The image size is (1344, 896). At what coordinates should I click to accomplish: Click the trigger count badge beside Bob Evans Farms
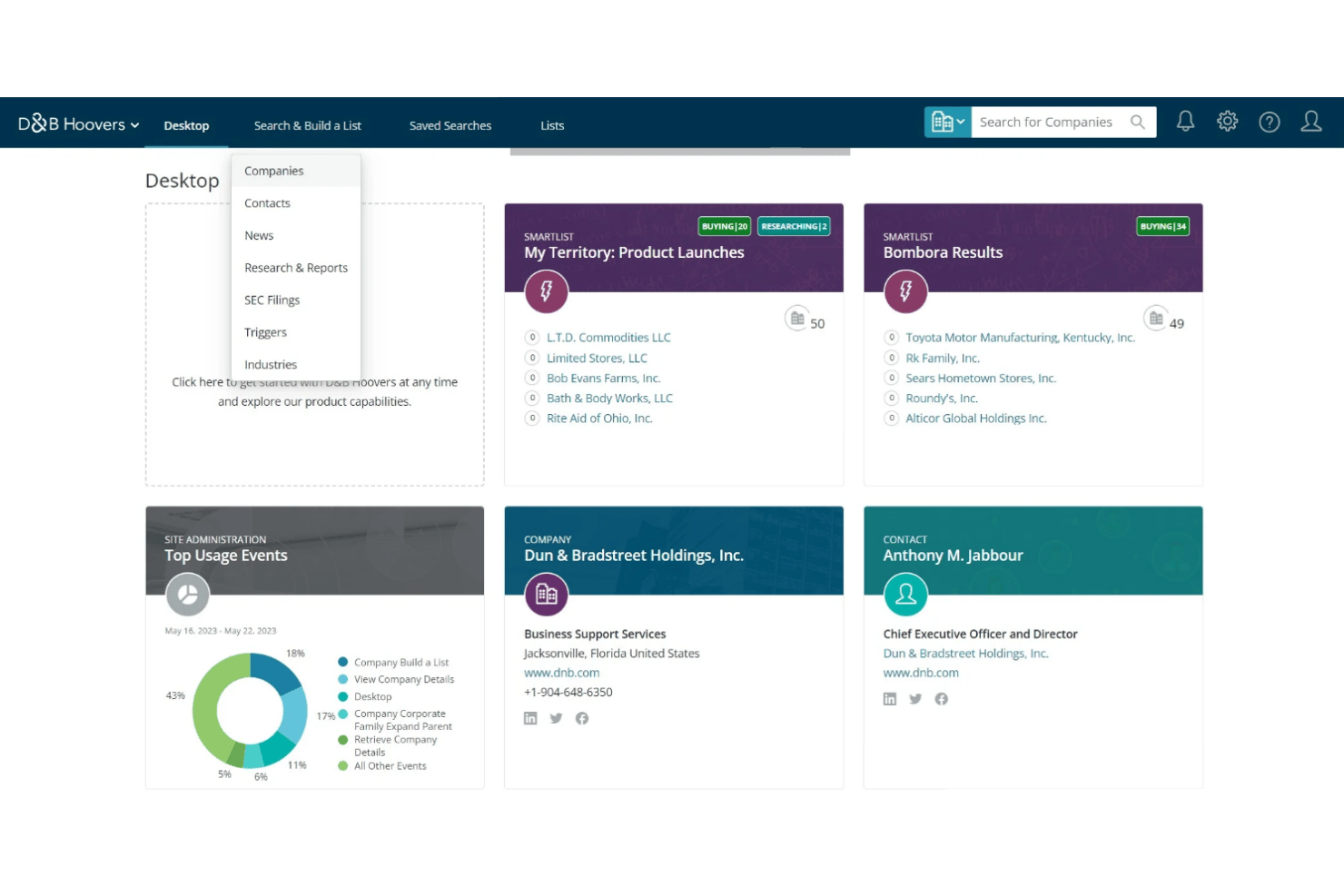pos(532,378)
